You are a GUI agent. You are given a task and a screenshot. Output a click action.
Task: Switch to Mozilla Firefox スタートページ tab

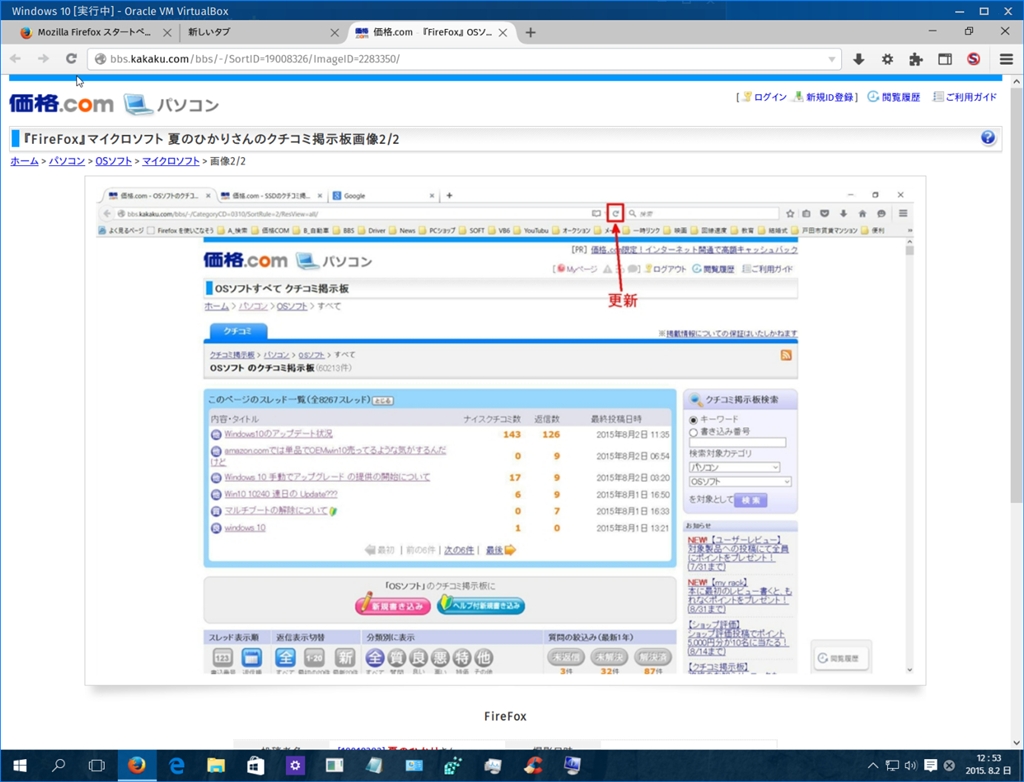click(x=94, y=32)
